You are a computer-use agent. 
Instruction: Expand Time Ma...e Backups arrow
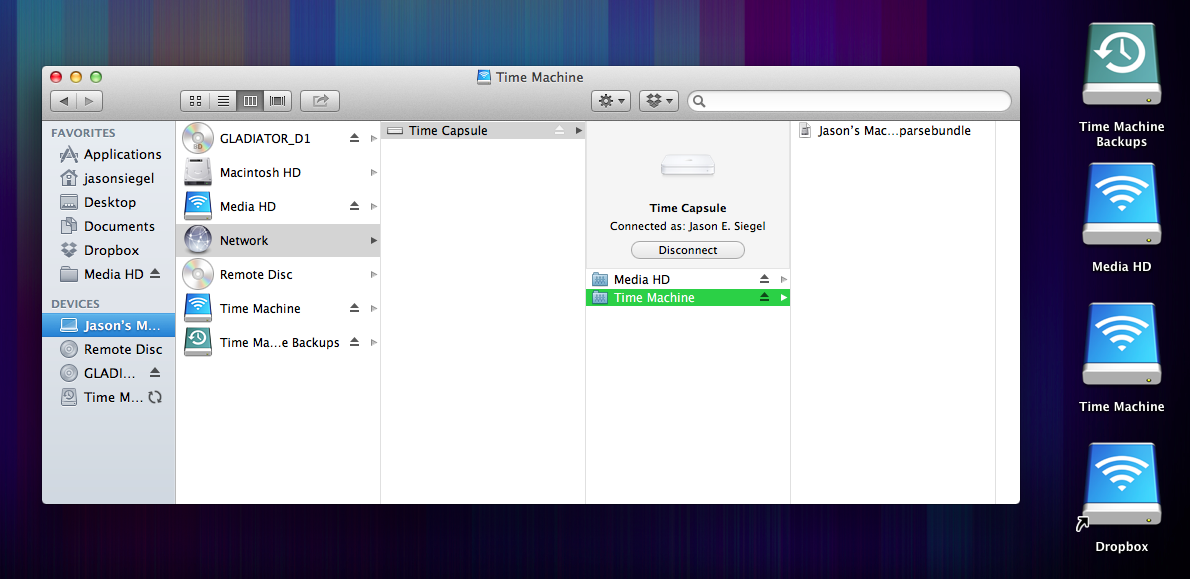[373, 342]
